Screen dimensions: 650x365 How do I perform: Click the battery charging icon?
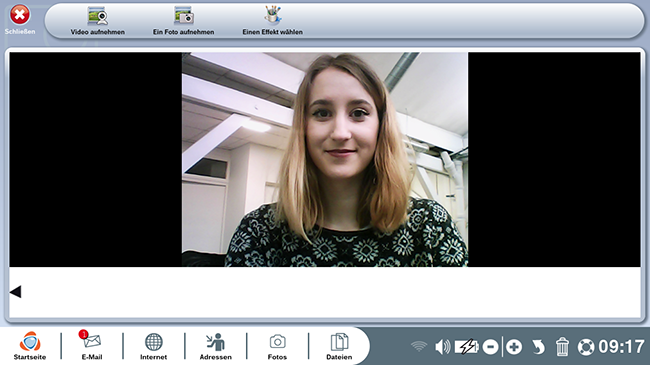tap(466, 347)
